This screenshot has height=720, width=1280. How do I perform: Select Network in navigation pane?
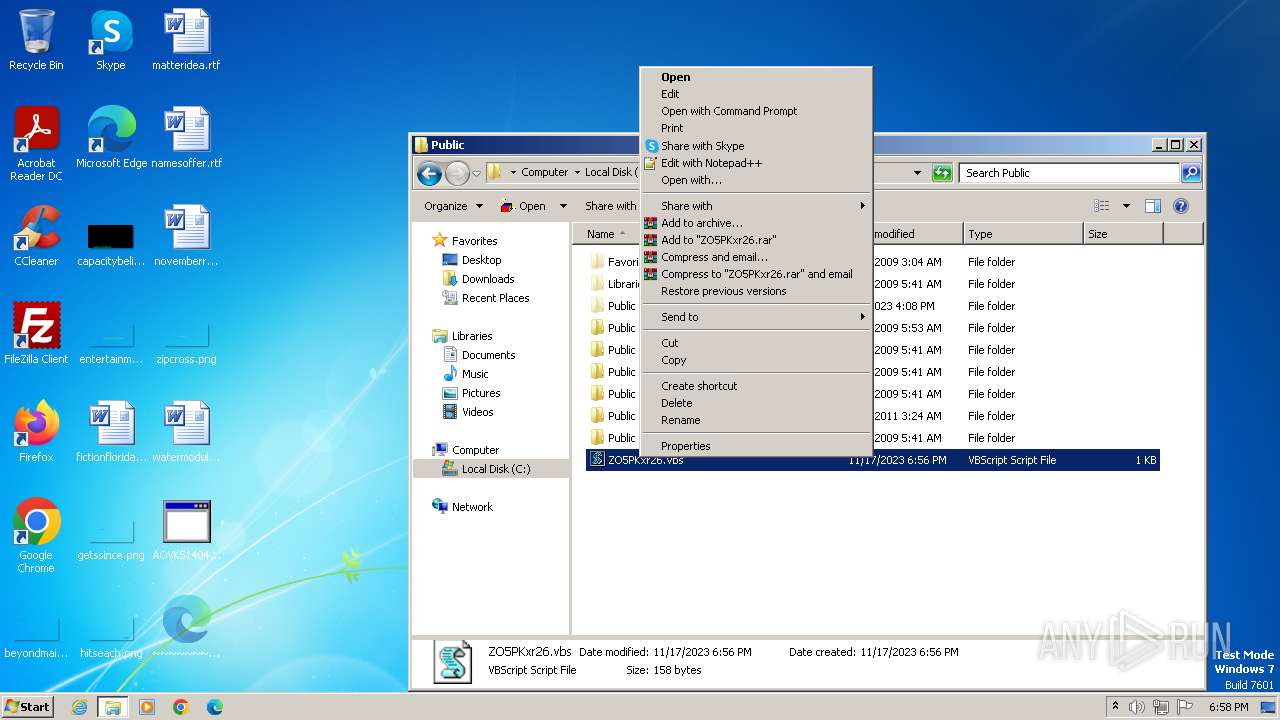tap(462, 507)
